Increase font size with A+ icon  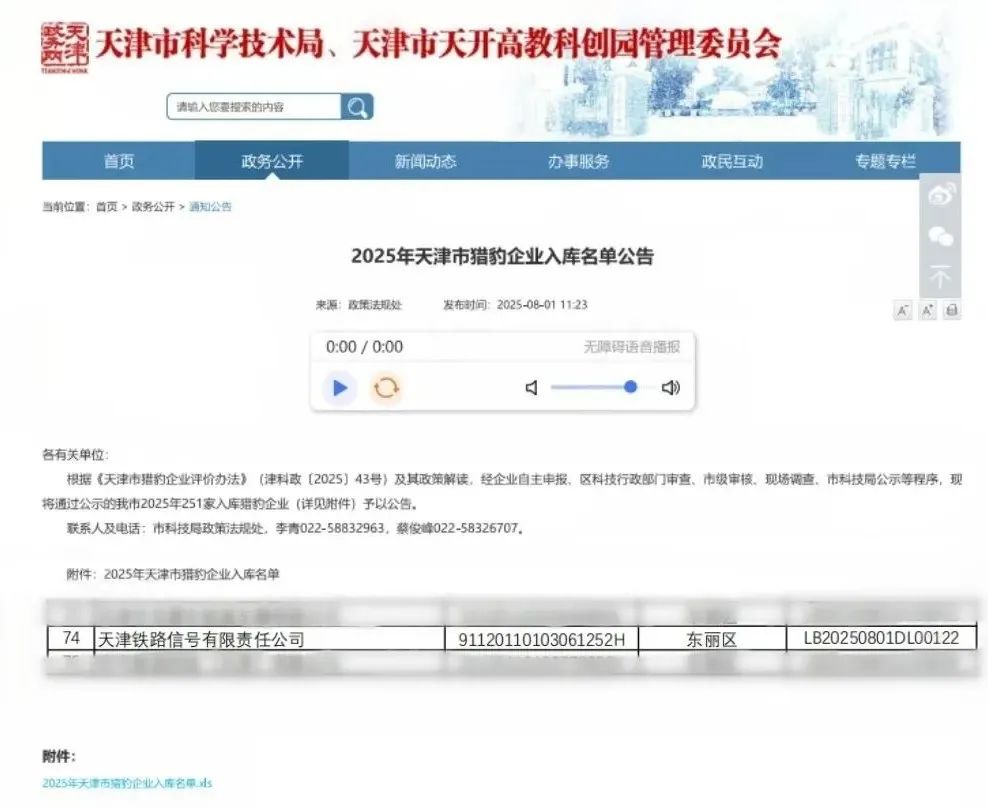(x=928, y=310)
